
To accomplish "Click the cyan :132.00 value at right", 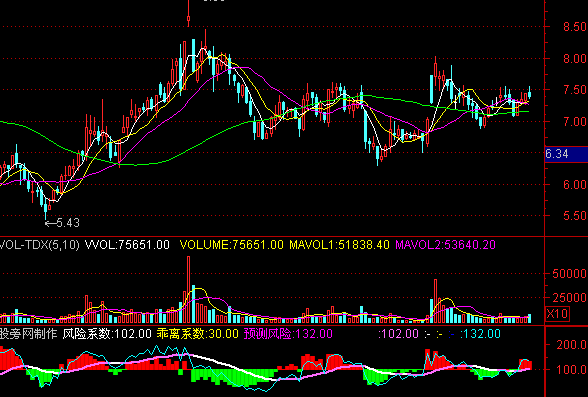I will pyautogui.click(x=480, y=334).
